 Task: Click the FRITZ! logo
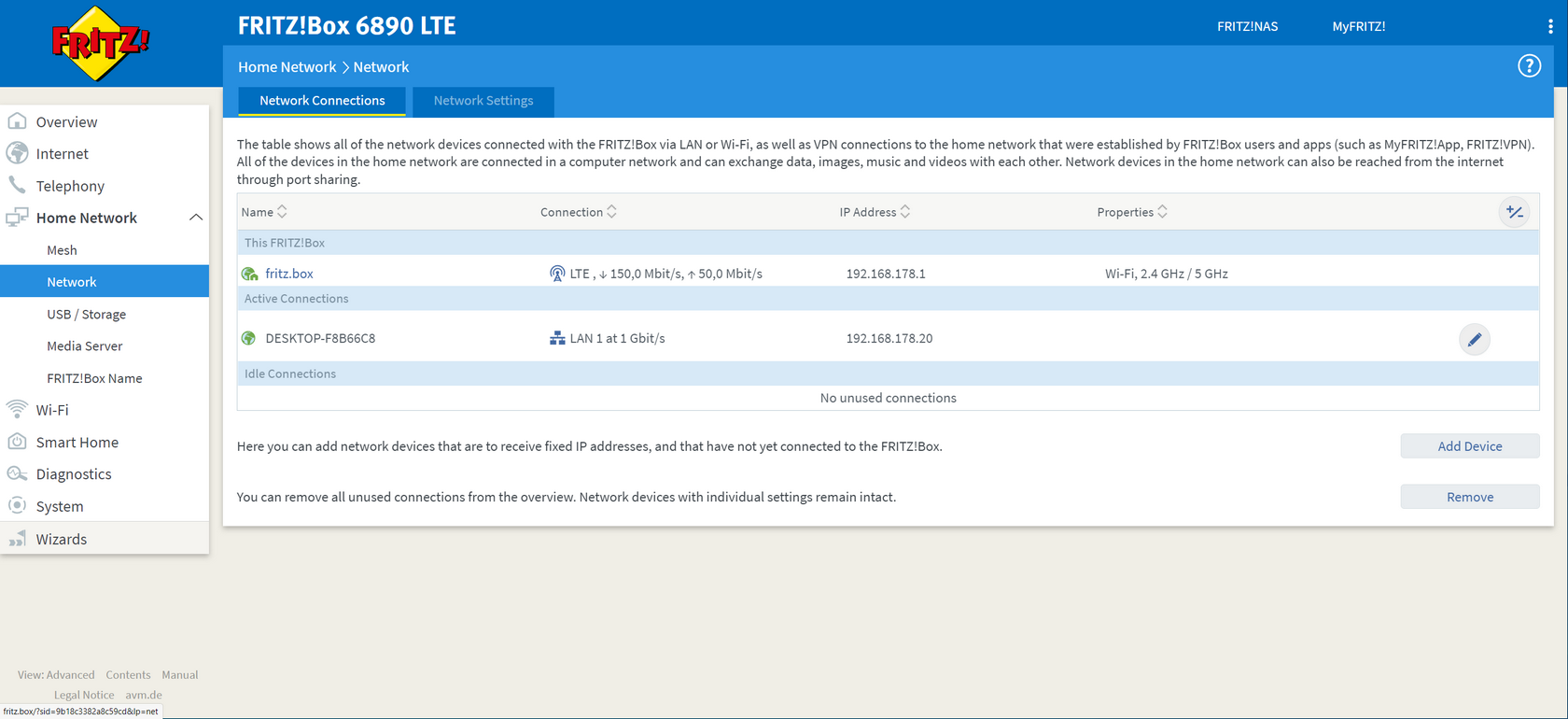[x=100, y=44]
